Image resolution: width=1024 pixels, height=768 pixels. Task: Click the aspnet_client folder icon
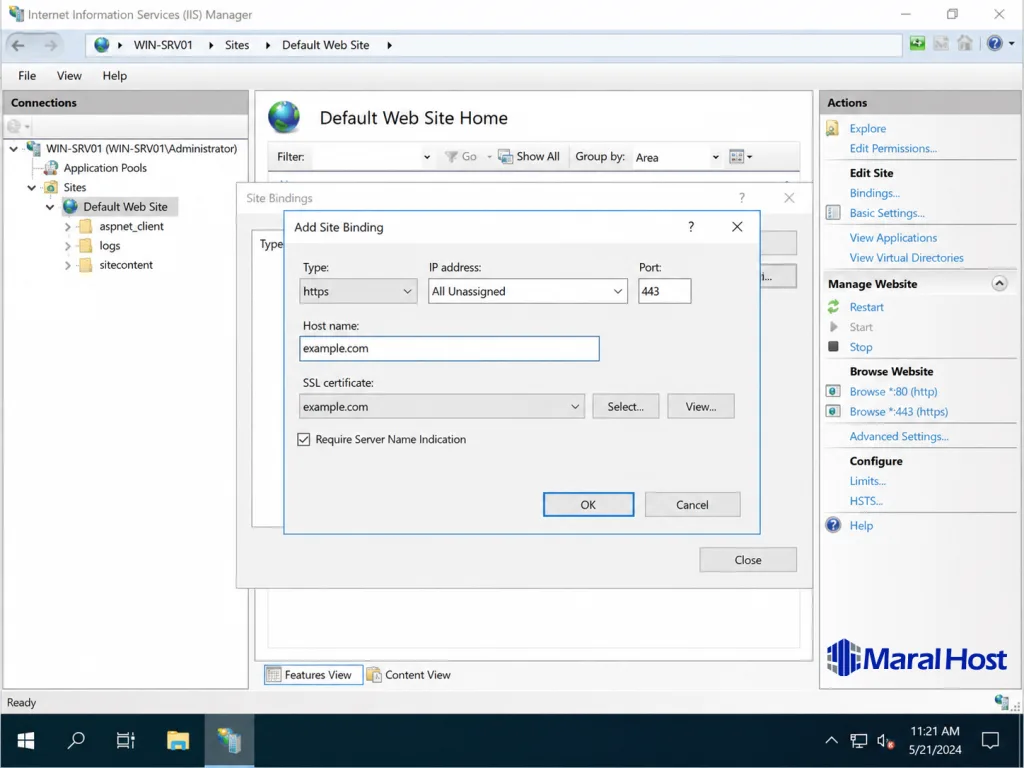(85, 227)
